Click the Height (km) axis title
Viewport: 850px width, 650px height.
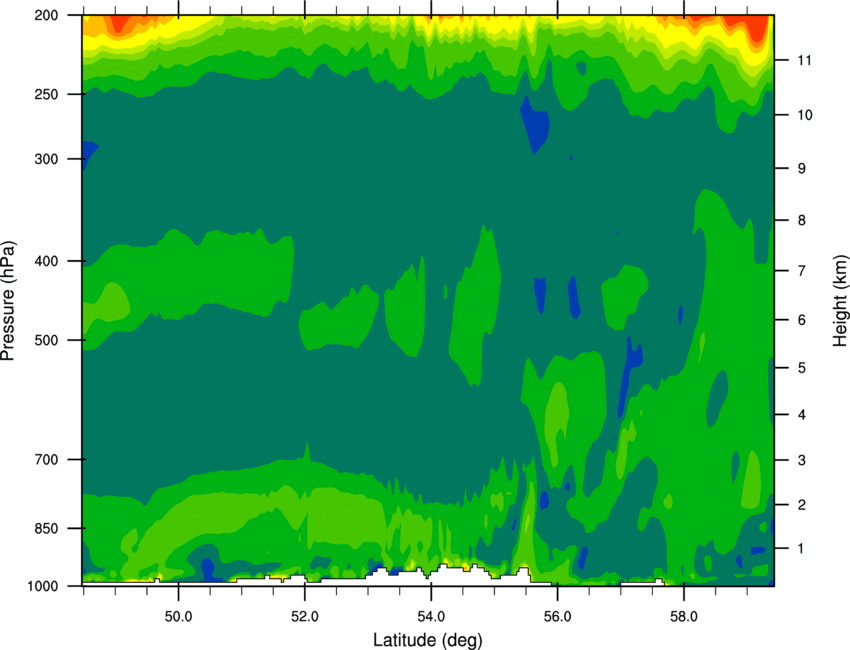click(840, 301)
